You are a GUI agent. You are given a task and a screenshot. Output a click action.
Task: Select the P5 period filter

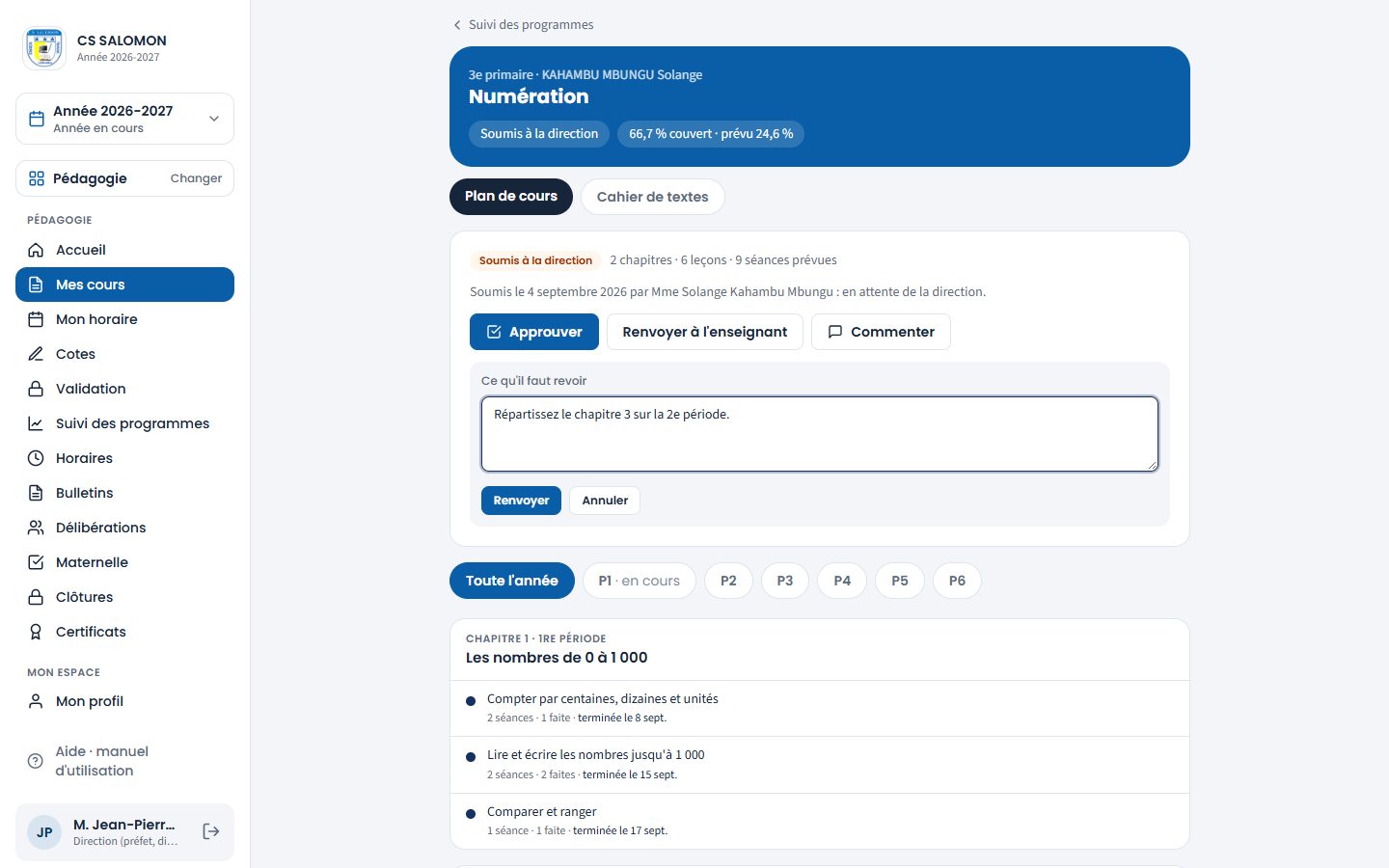click(x=900, y=581)
